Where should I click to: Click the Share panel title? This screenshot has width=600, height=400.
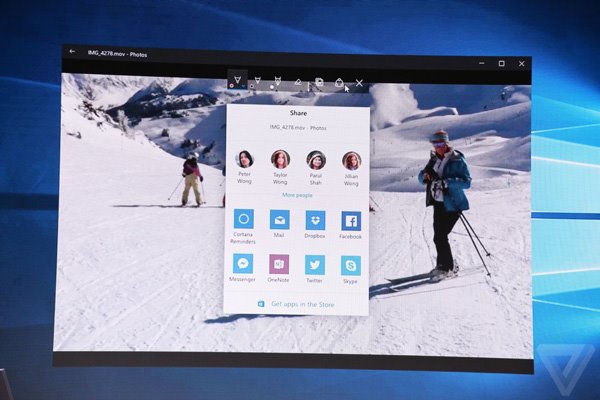point(298,113)
